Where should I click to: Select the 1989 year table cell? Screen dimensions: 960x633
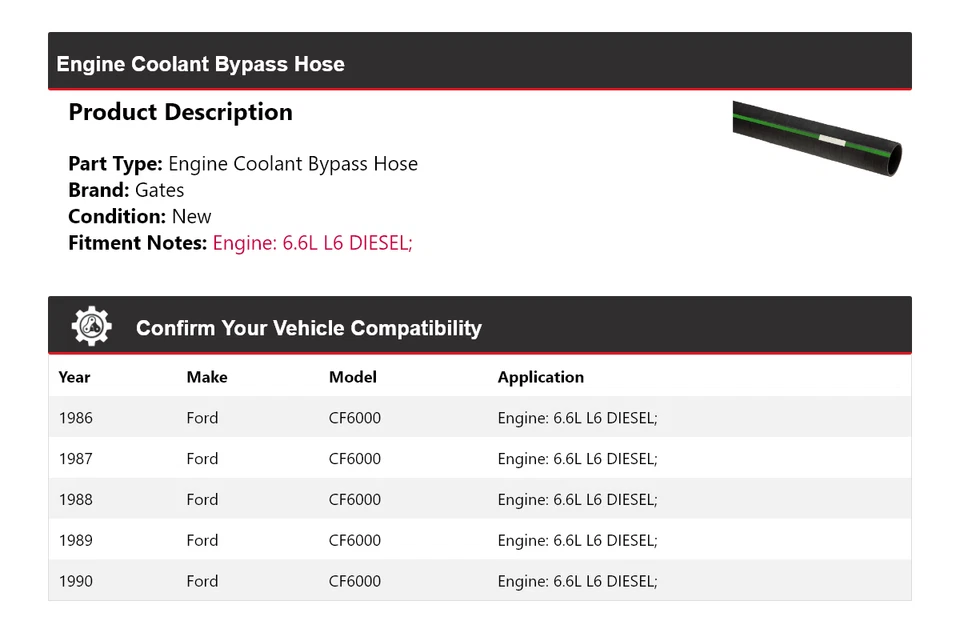click(x=76, y=540)
